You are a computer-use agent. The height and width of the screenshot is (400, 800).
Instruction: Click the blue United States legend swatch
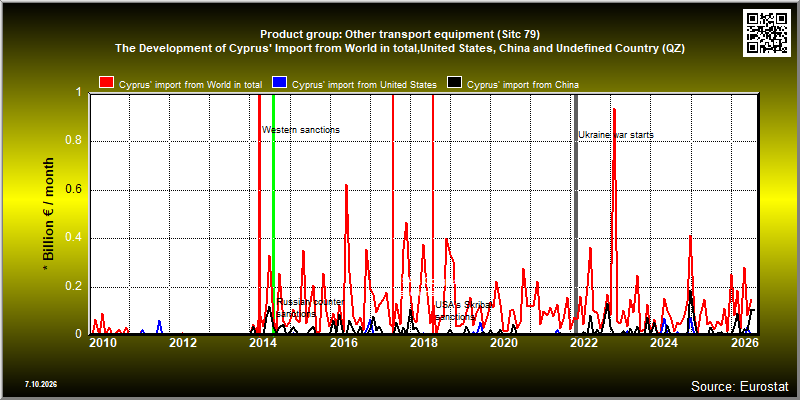(280, 83)
